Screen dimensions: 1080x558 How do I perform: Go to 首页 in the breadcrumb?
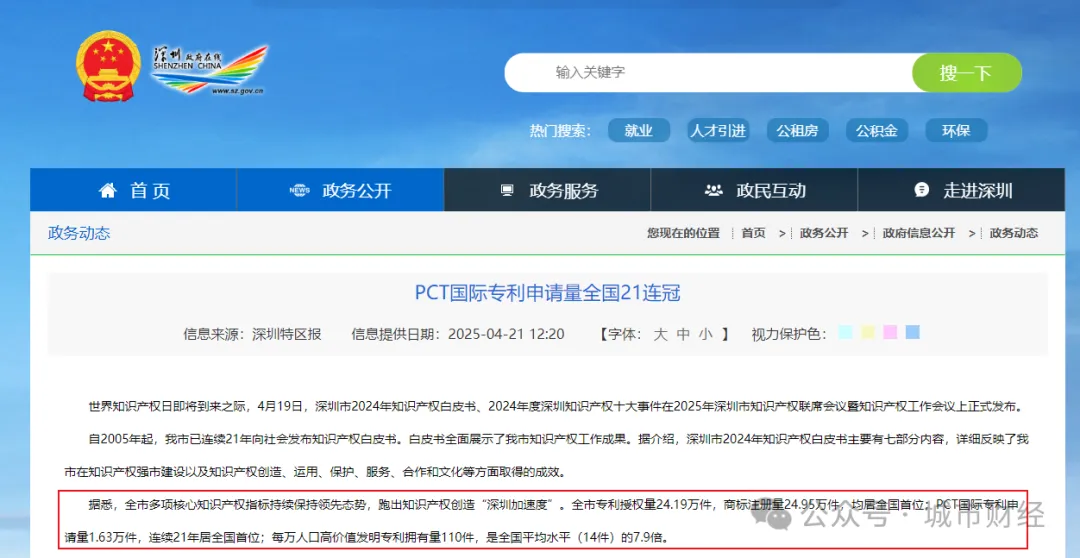pos(753,233)
